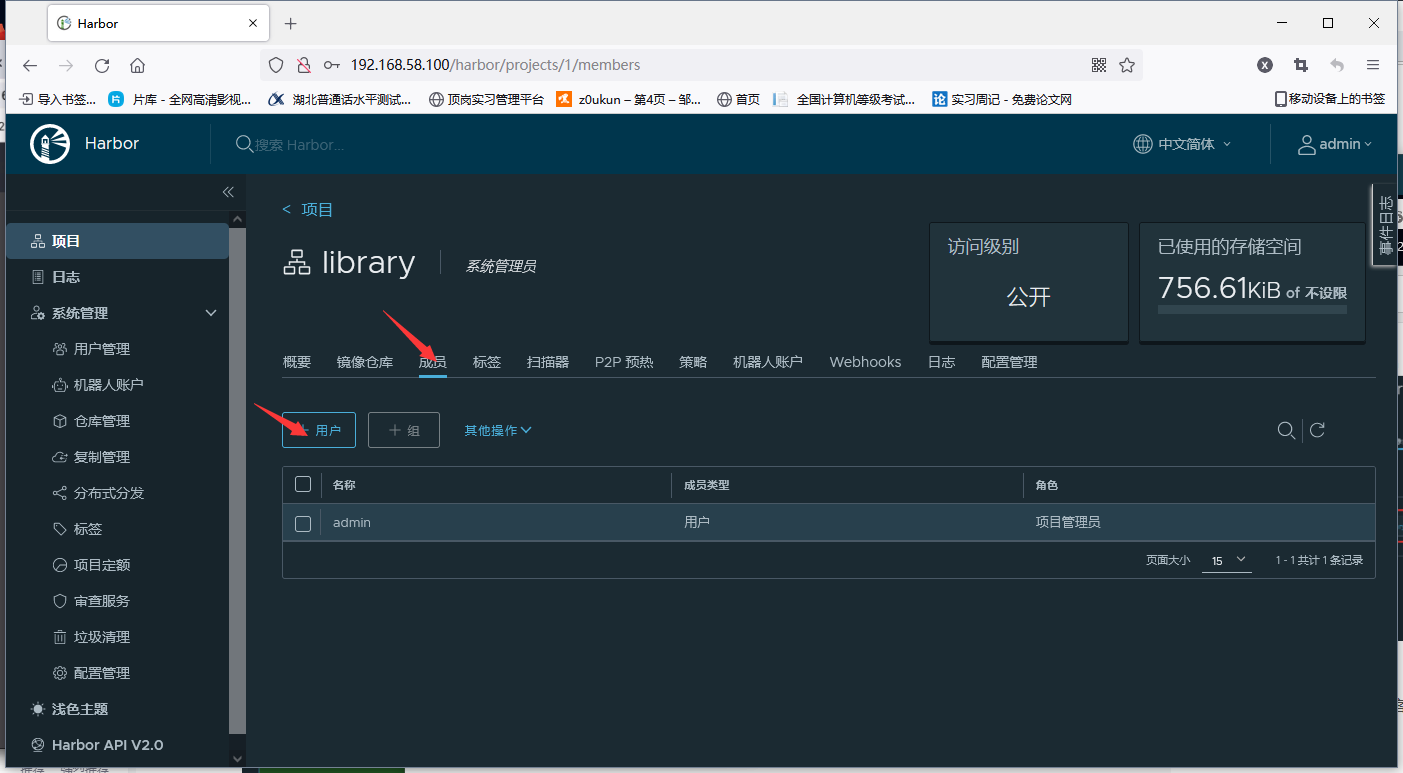
Task: Click the insecure connection lock icon
Action: point(304,65)
